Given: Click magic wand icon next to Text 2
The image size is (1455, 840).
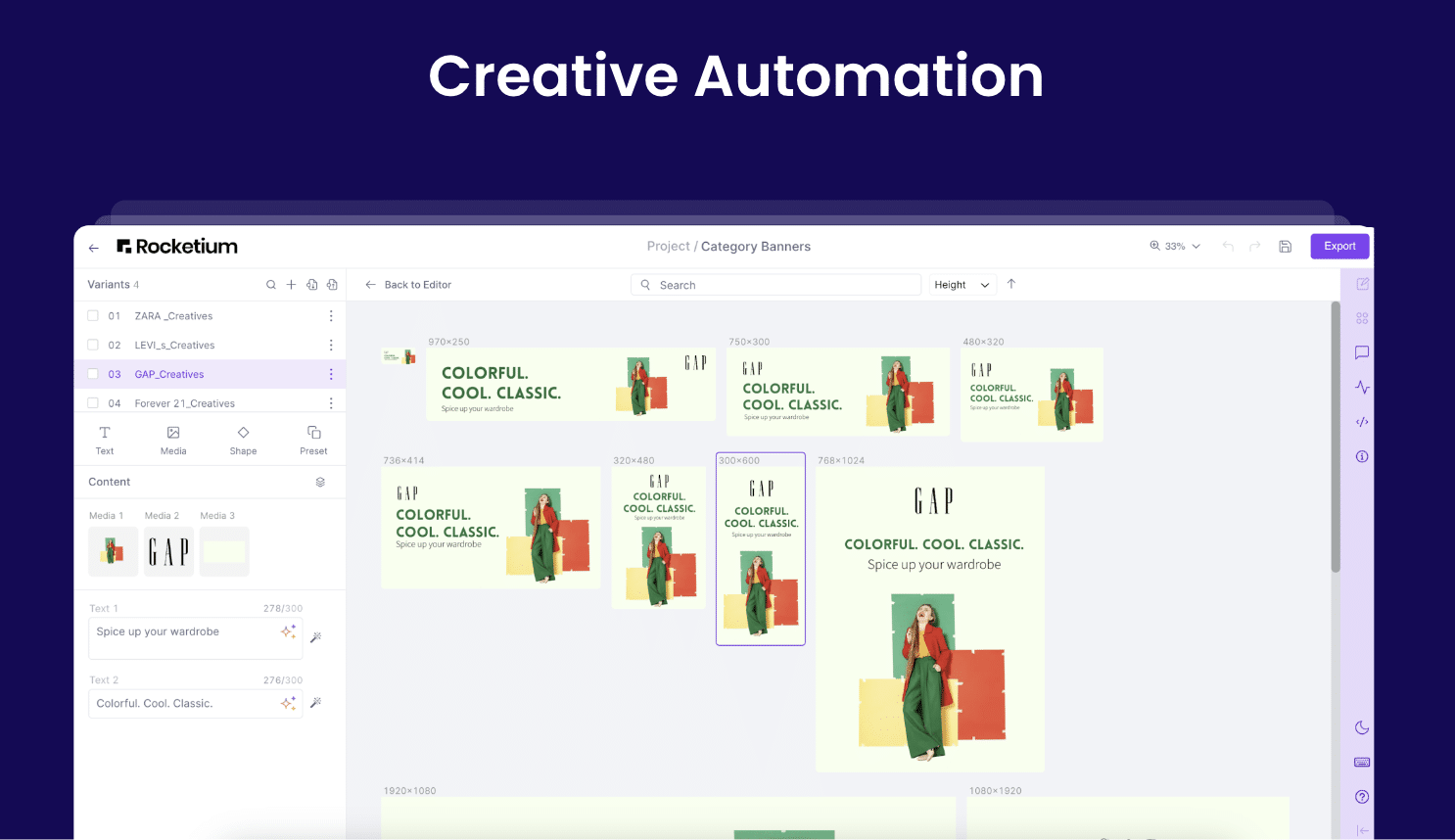Looking at the screenshot, I should pos(315,703).
